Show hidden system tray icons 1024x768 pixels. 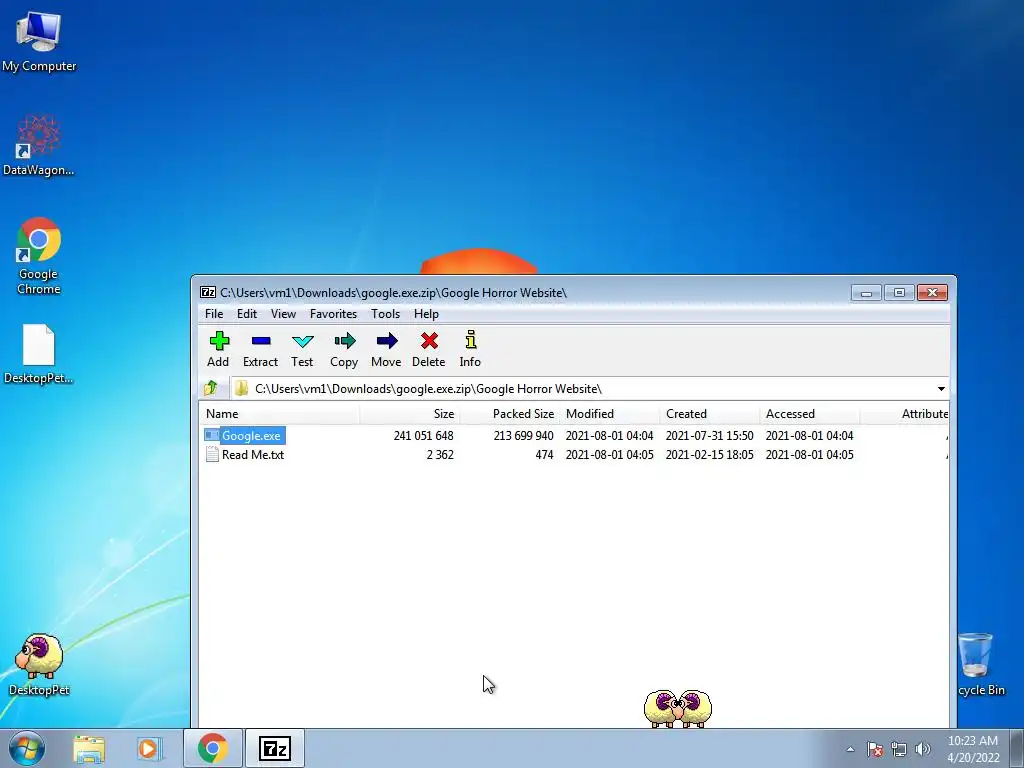[850, 749]
